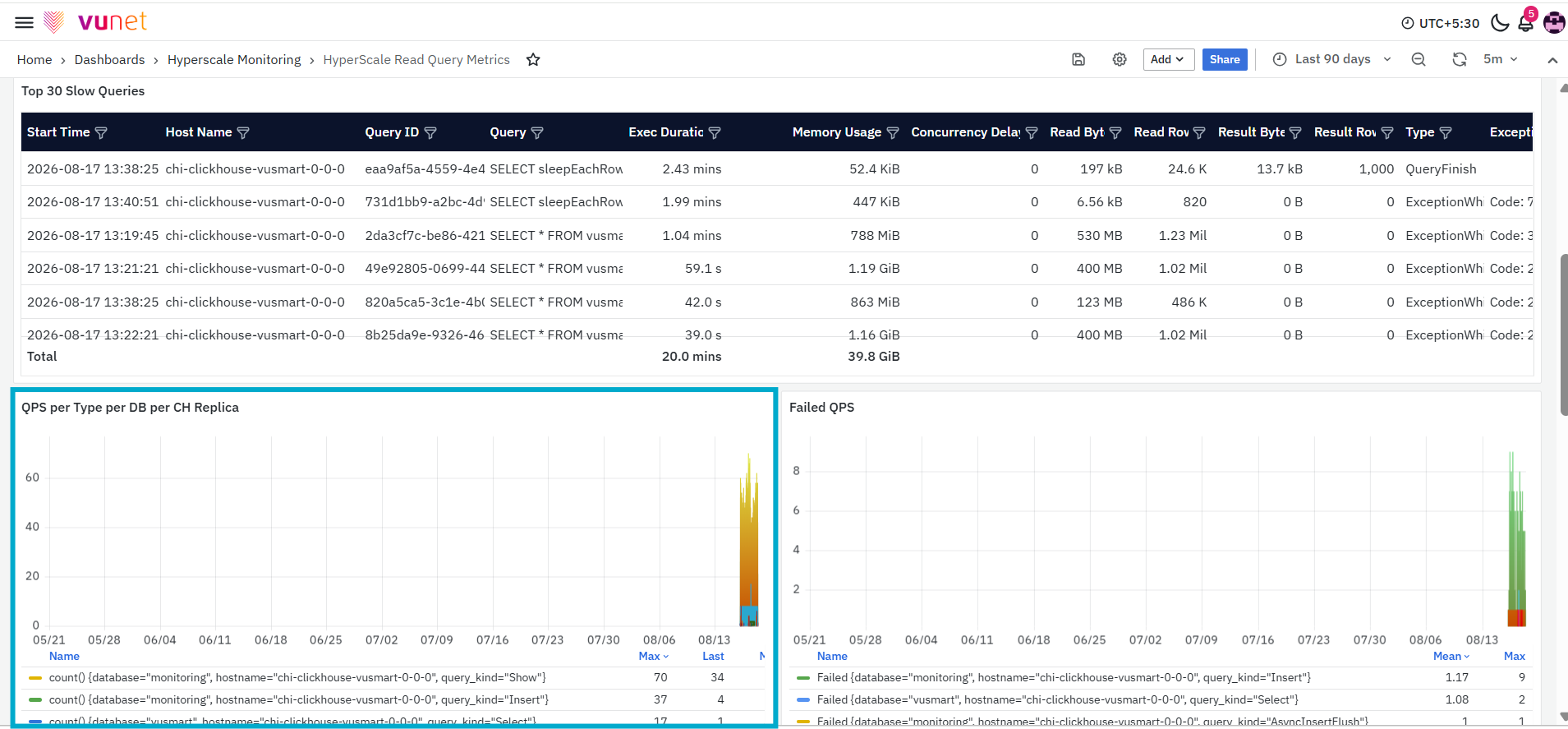Open dashboard settings gear
This screenshot has height=729, width=1568.
tap(1120, 59)
